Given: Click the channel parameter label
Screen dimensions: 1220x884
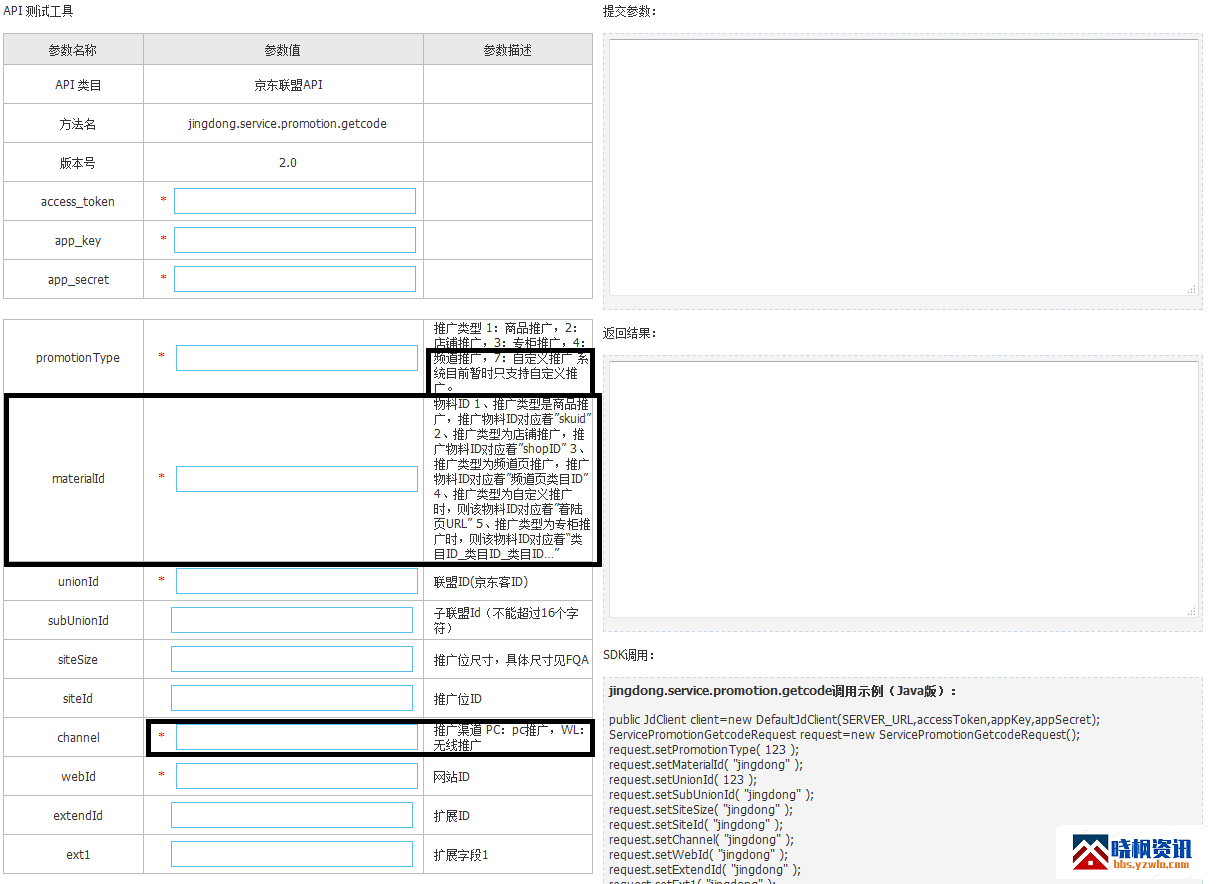Looking at the screenshot, I should point(78,738).
